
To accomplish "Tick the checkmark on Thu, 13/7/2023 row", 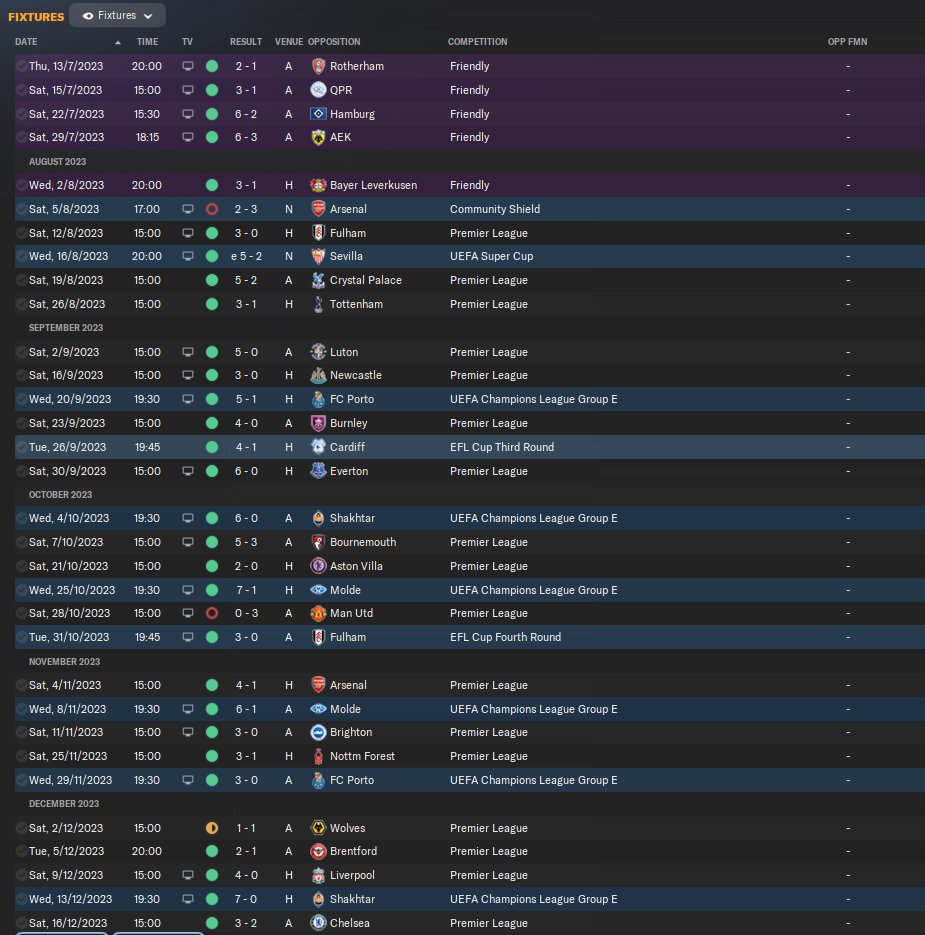I will point(21,66).
